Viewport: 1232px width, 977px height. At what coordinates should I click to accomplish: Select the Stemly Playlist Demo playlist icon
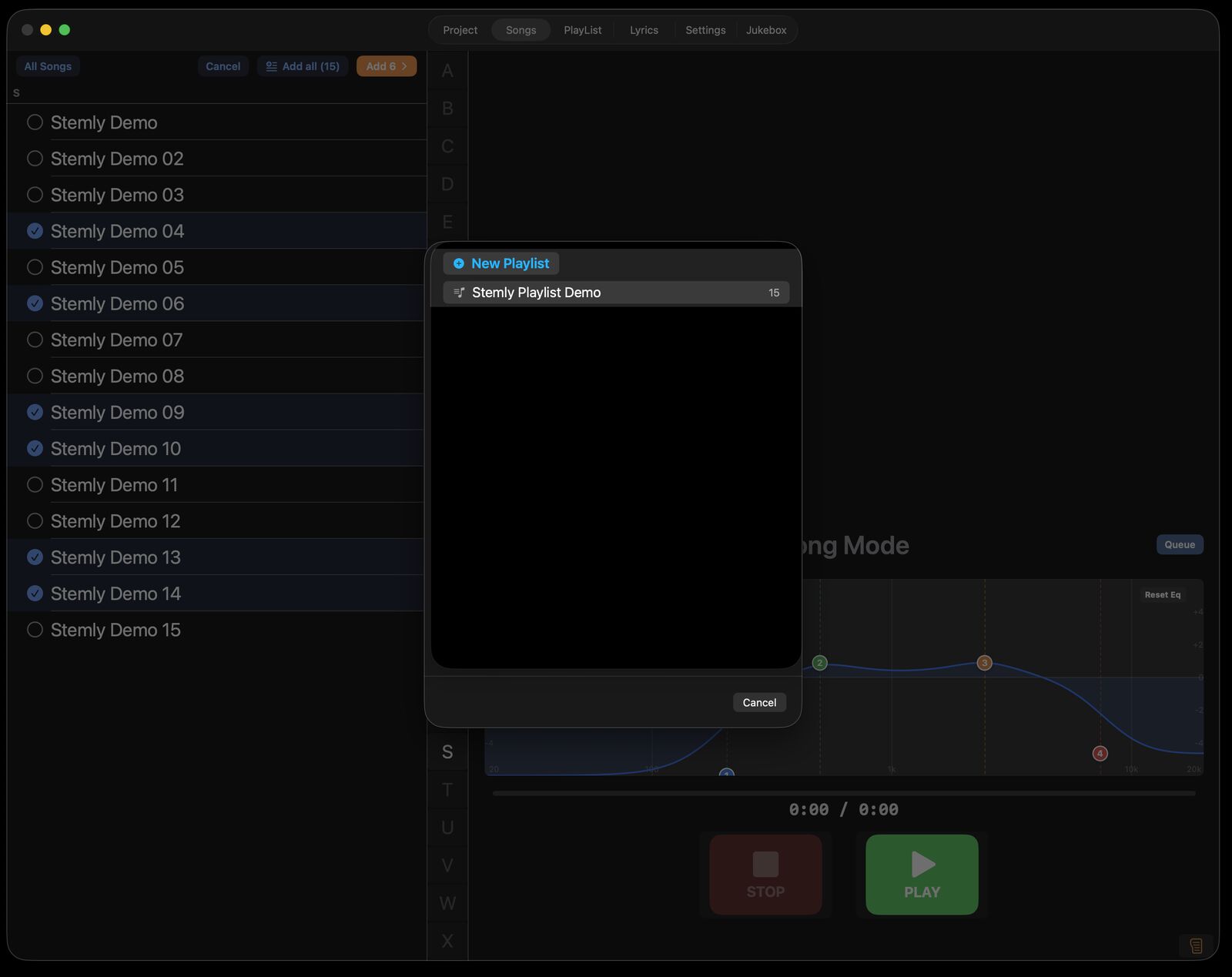459,293
